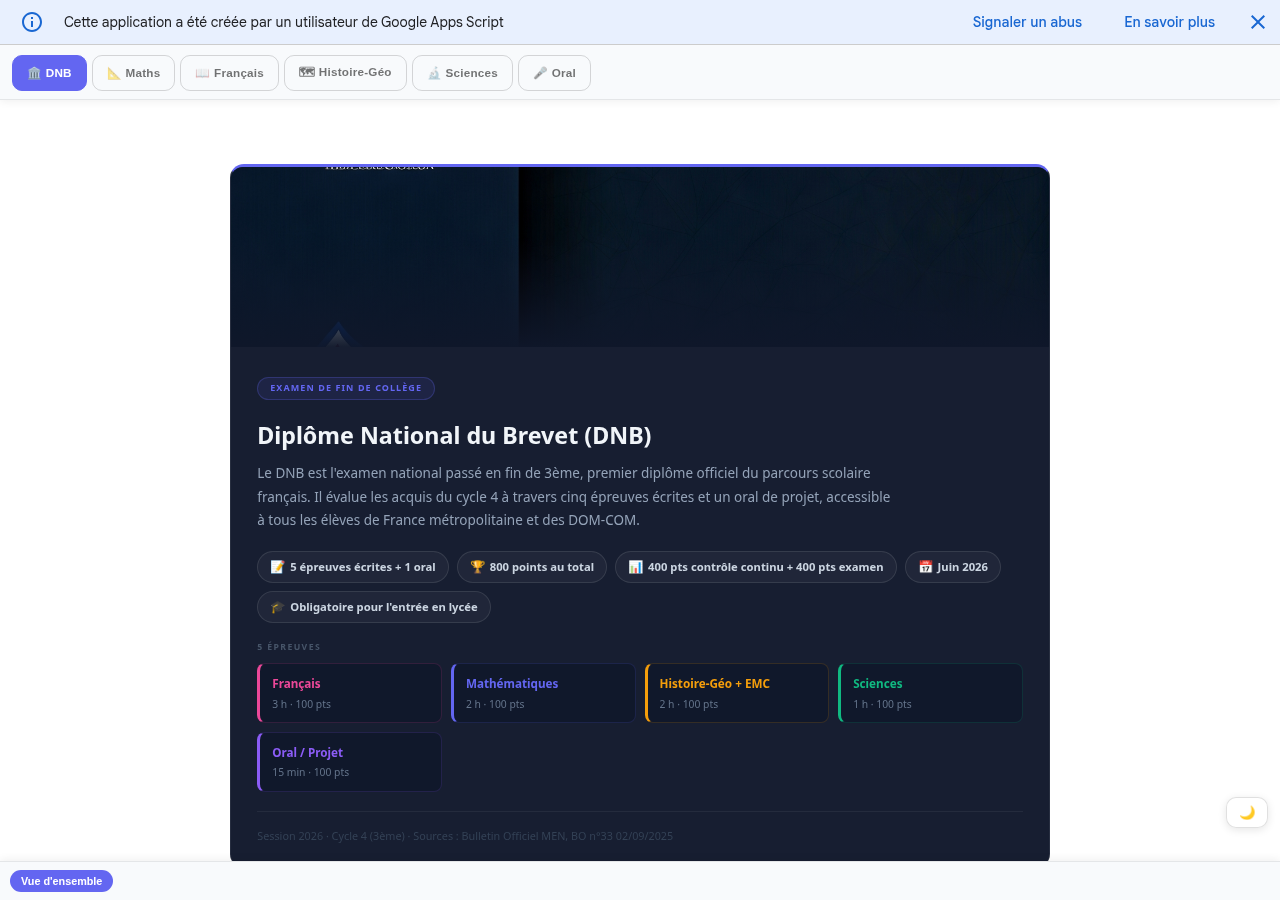Click the memo icon beside '5 épreuves'

tap(277, 567)
